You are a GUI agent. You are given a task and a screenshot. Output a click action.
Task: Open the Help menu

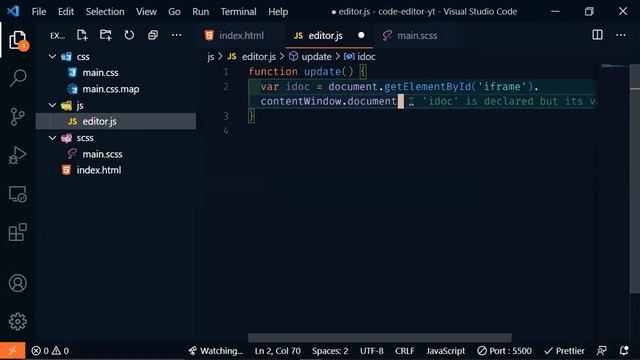(278, 11)
